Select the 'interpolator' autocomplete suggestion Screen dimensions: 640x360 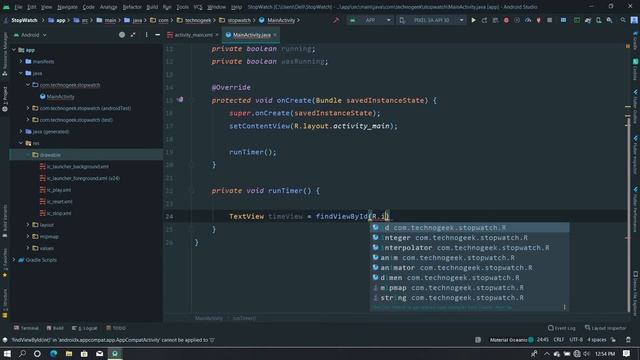pos(469,248)
